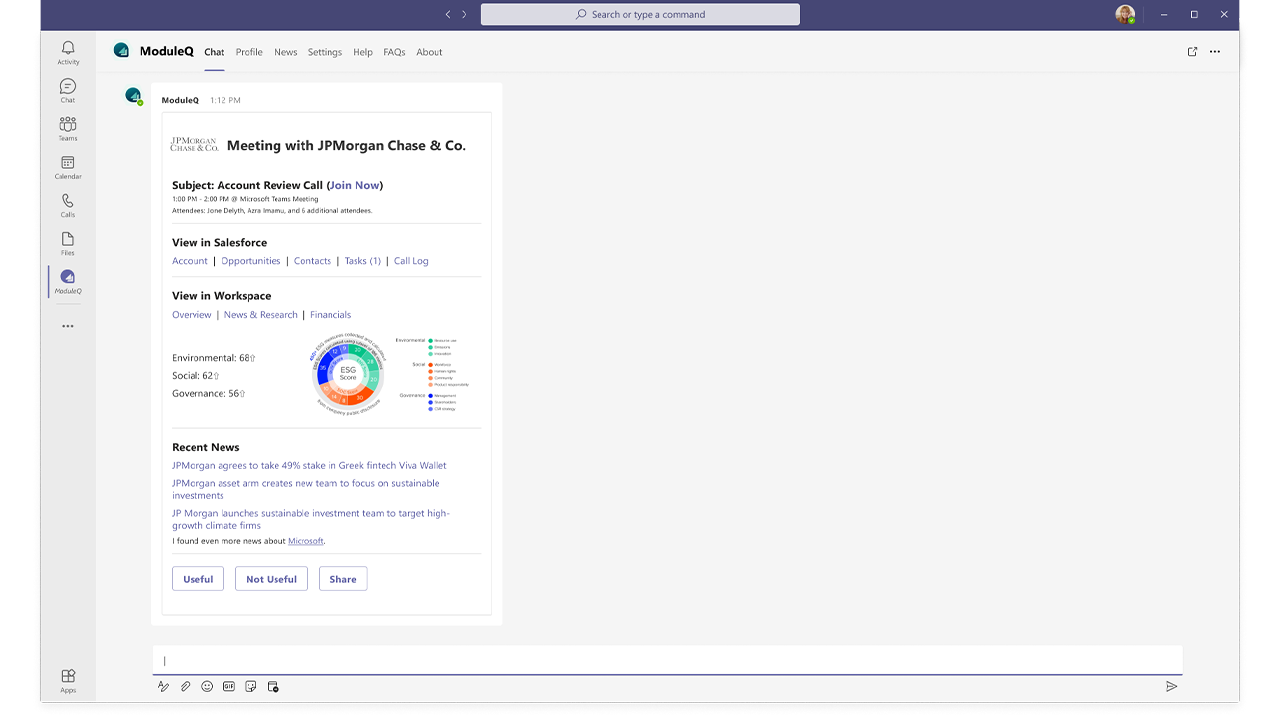
Task: Click the Governance: 56 score text
Action: (x=209, y=394)
